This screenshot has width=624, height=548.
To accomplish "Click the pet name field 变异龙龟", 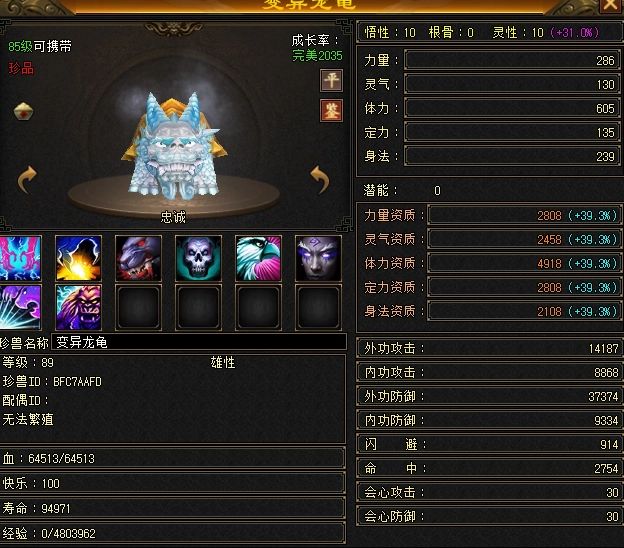I will coord(199,342).
